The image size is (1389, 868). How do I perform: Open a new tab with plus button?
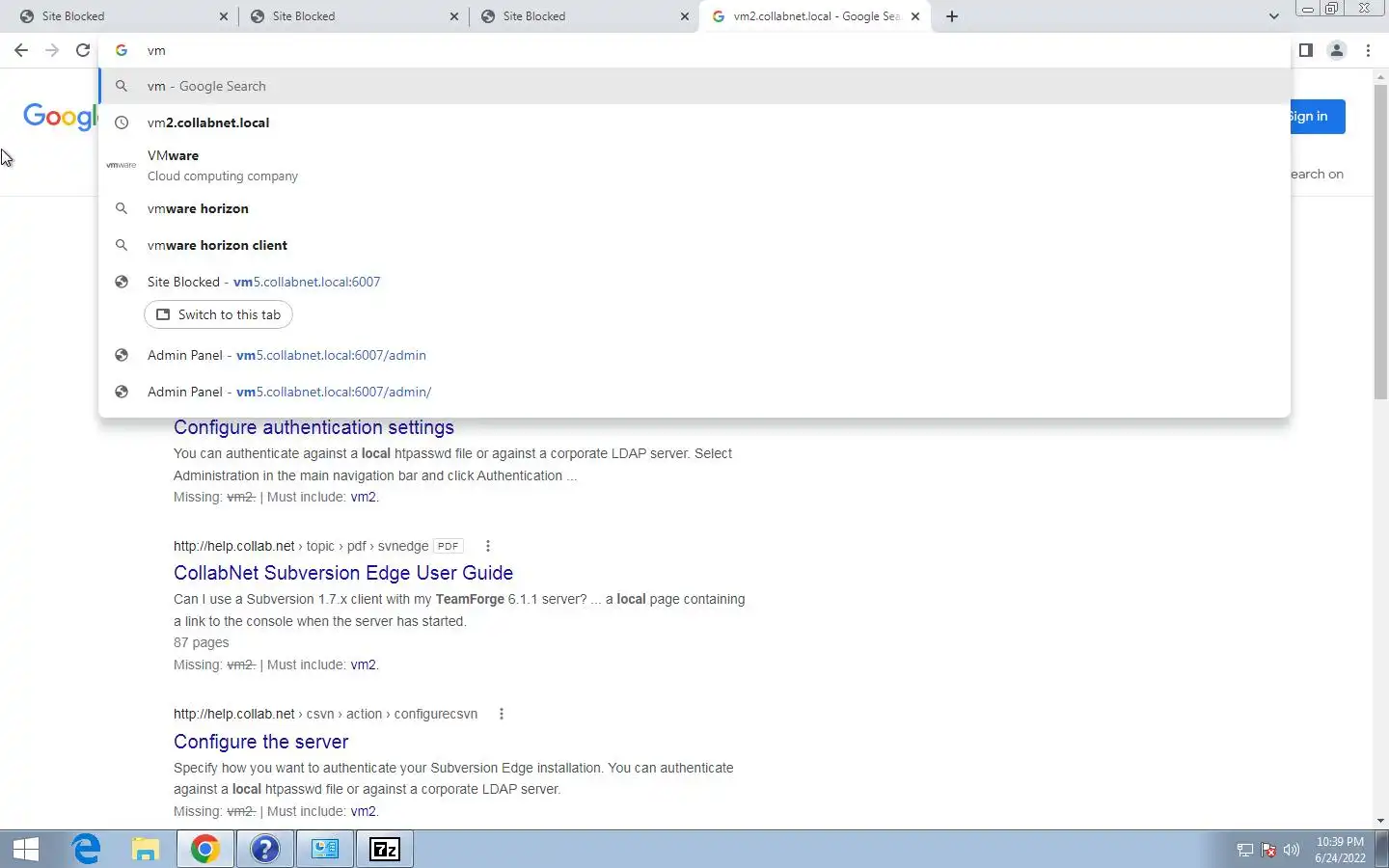952,16
